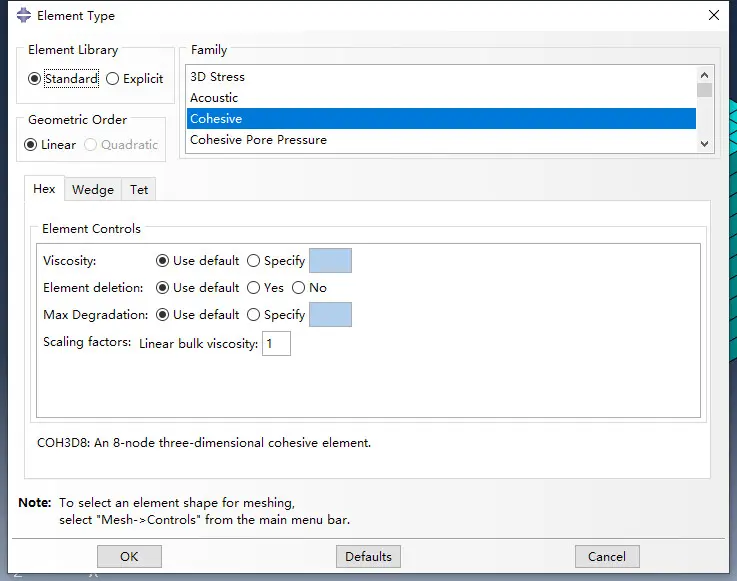This screenshot has width=737, height=581.
Task: Select Acoustic in Family list
Action: click(x=441, y=98)
